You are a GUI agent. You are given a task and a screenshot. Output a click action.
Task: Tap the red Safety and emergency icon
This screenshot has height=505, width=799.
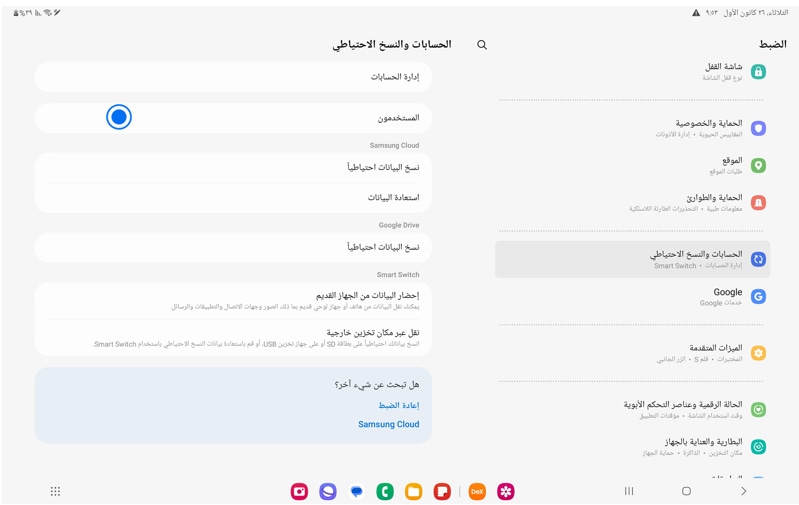758,203
